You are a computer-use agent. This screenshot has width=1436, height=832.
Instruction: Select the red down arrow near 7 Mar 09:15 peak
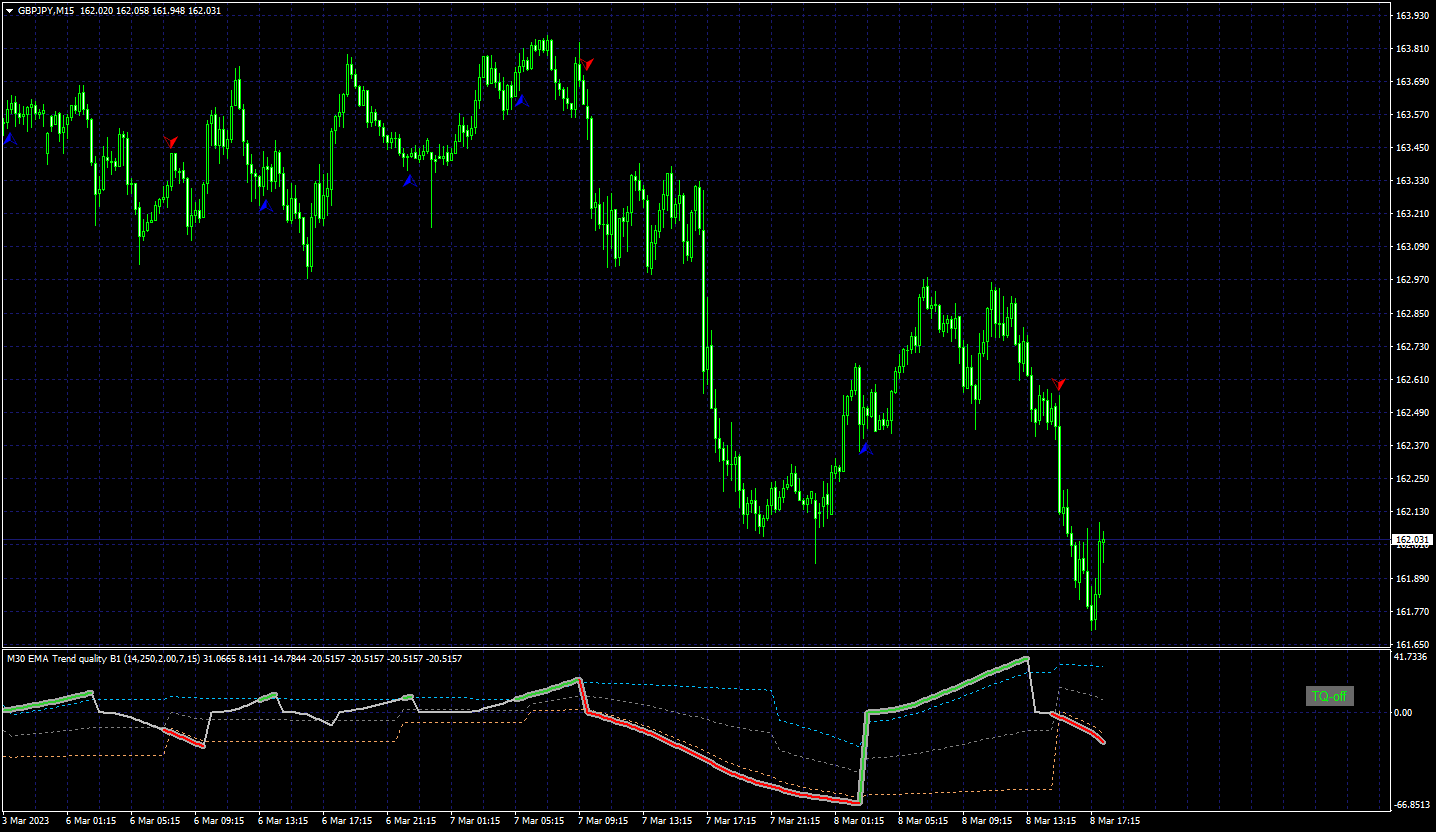tap(588, 64)
